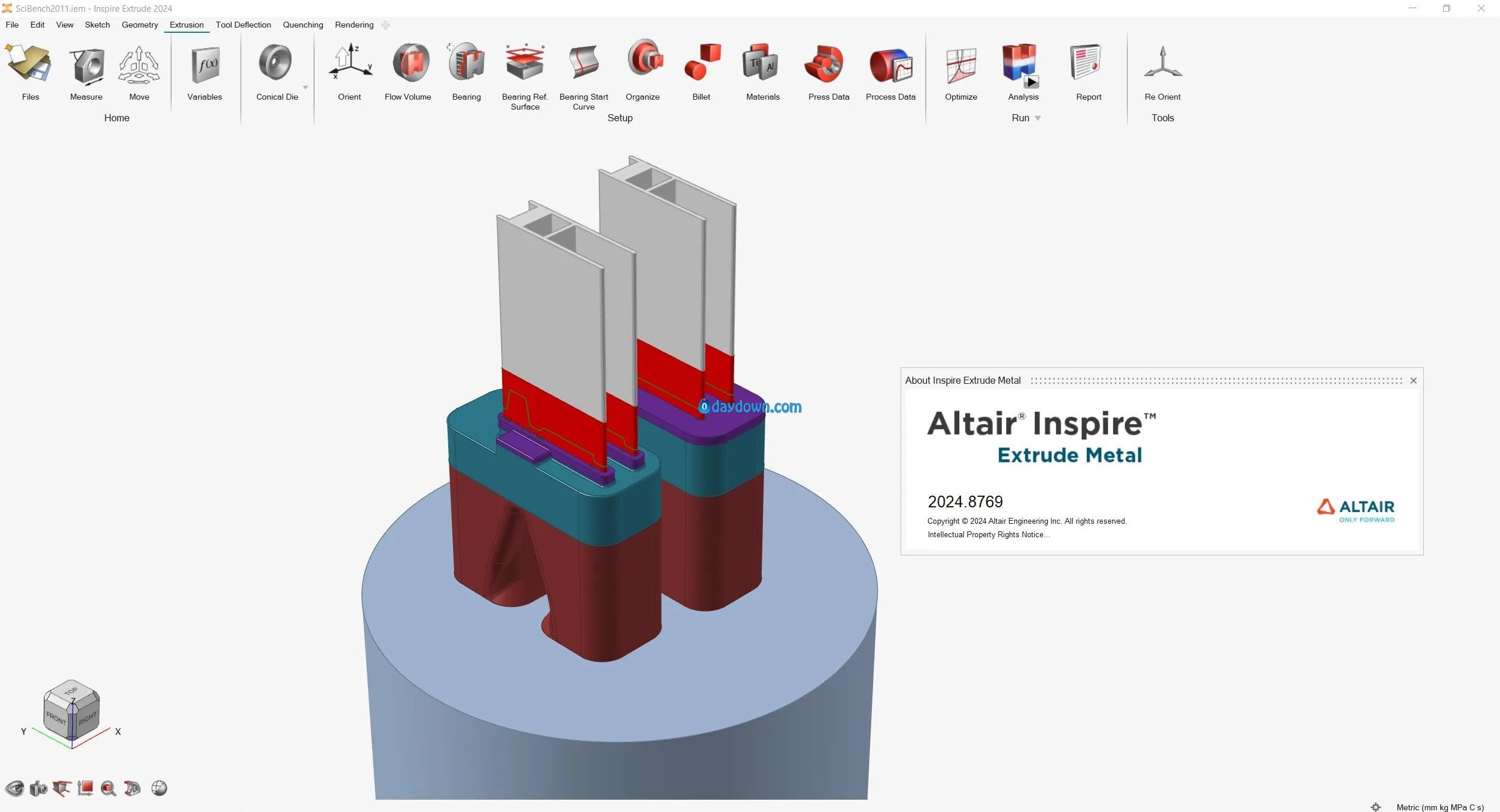Click the shaded sphere display icon
Screen dimensions: 1500x812
click(x=159, y=789)
